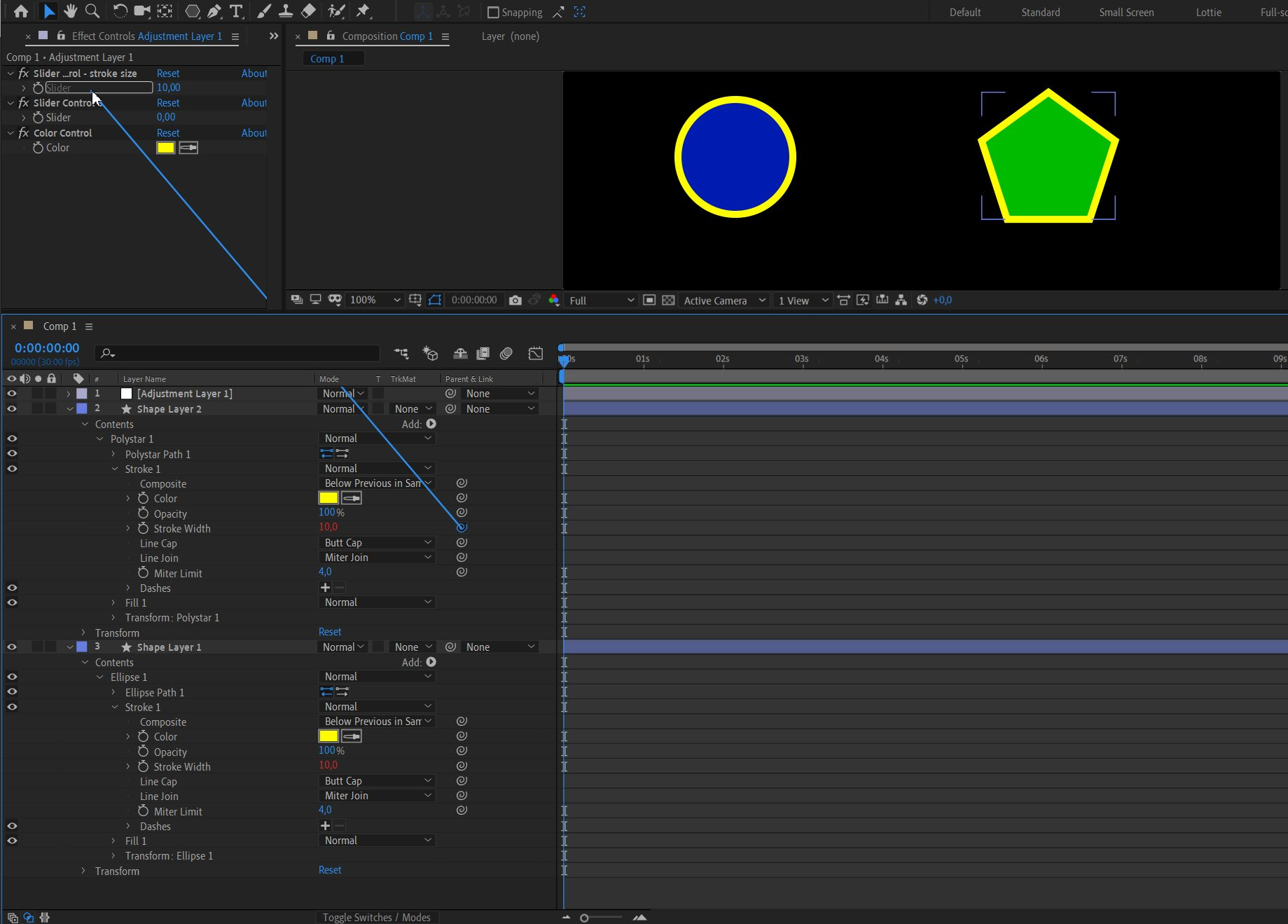
Task: Open Effect Controls Adjustment Layer 1 tab
Action: tap(146, 36)
